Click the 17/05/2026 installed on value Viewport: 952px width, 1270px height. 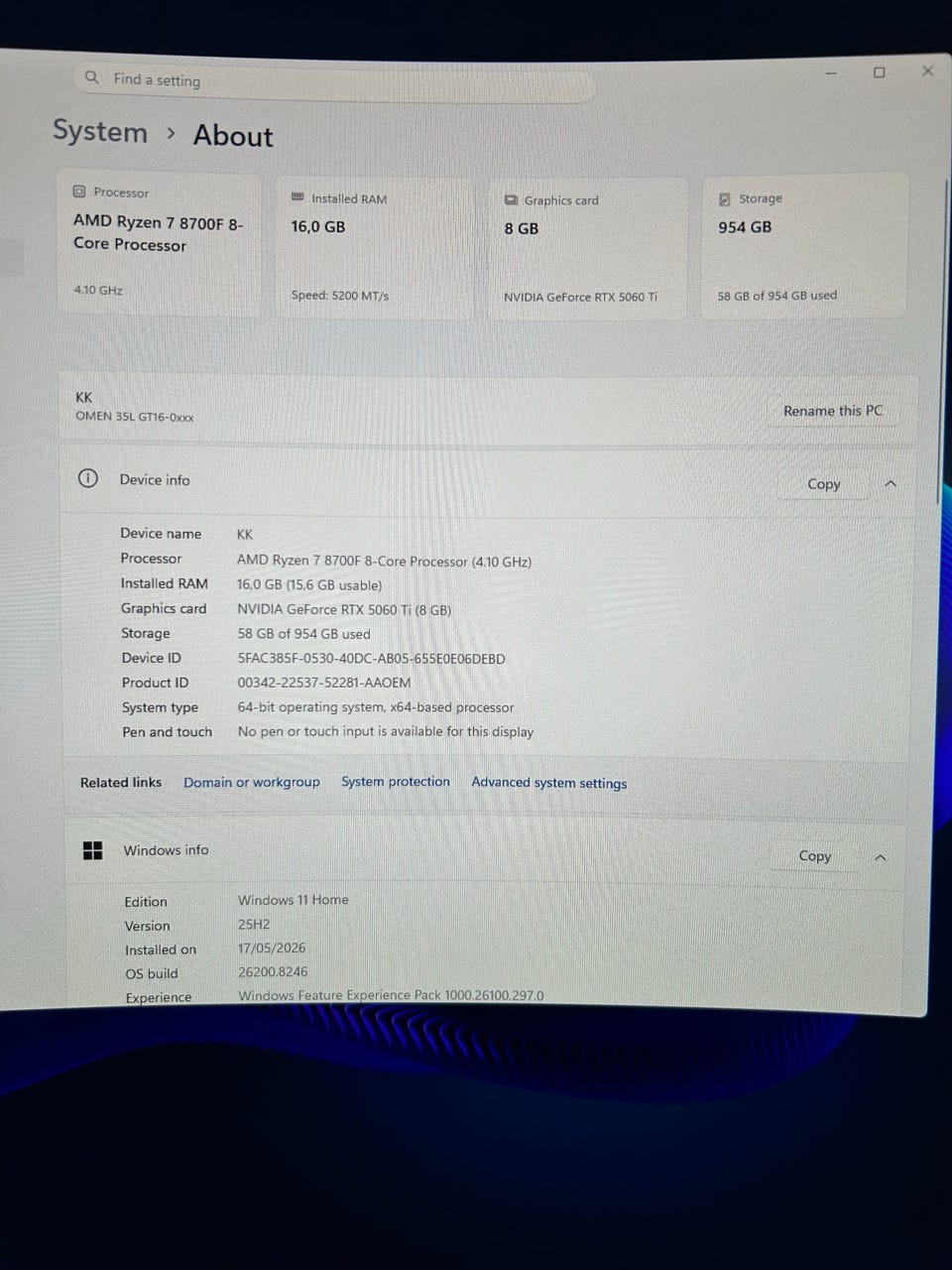(x=272, y=948)
